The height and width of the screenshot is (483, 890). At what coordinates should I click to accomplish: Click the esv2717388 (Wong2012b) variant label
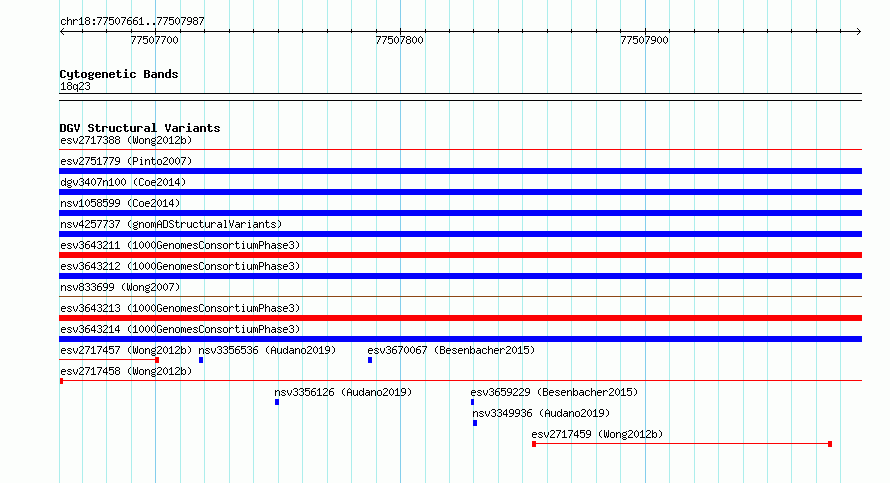pos(126,140)
